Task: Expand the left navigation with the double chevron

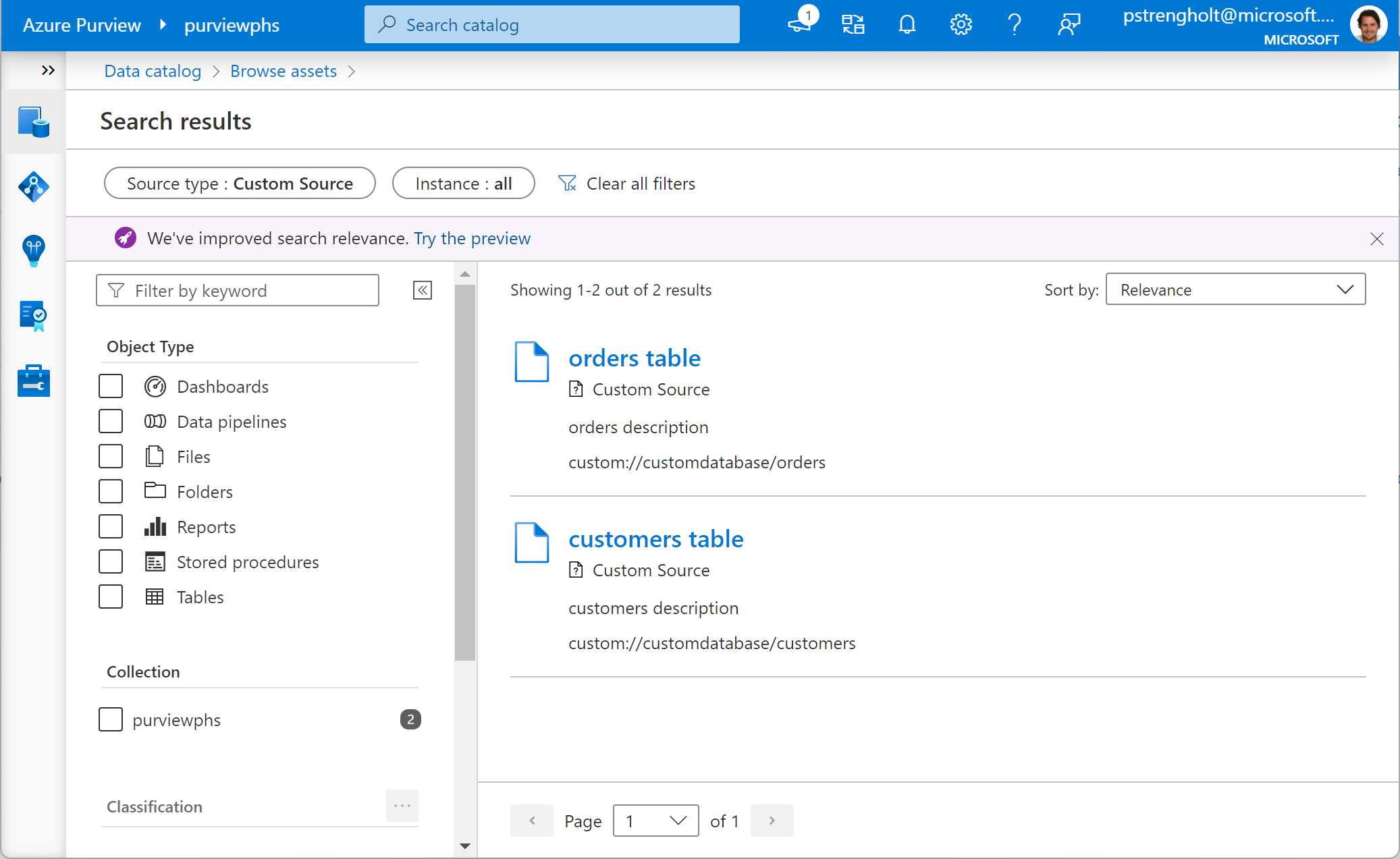Action: tap(48, 70)
